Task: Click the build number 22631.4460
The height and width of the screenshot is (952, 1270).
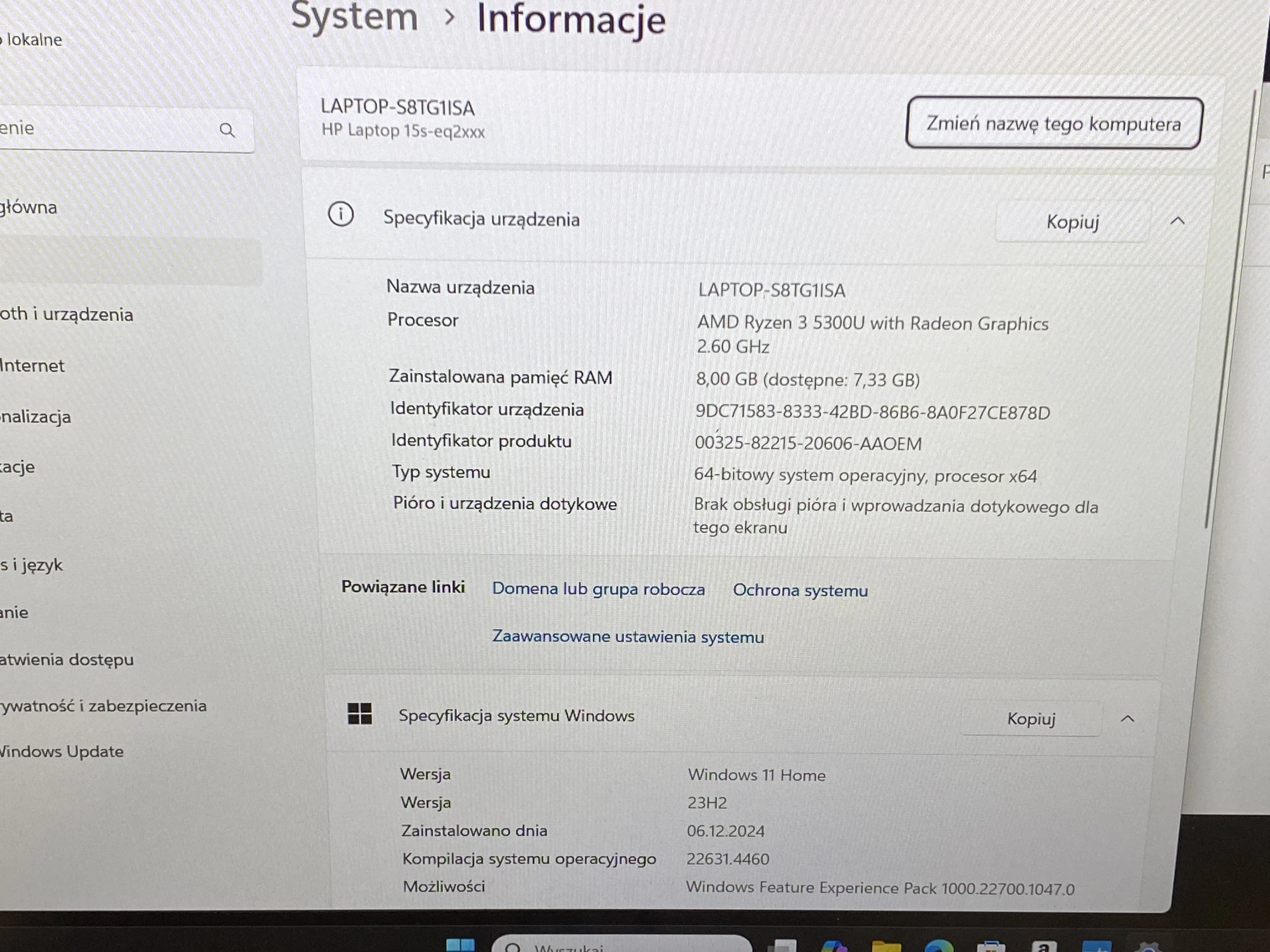Action: [x=727, y=859]
